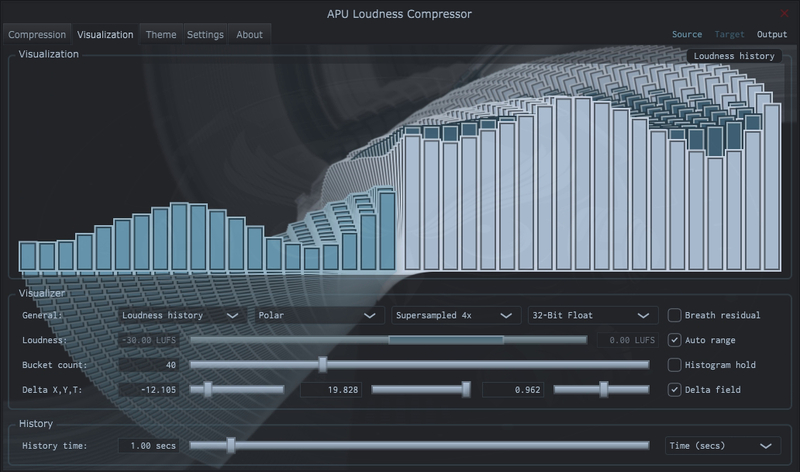Select the Target signal view
Viewport: 800px width, 472px height.
729,34
